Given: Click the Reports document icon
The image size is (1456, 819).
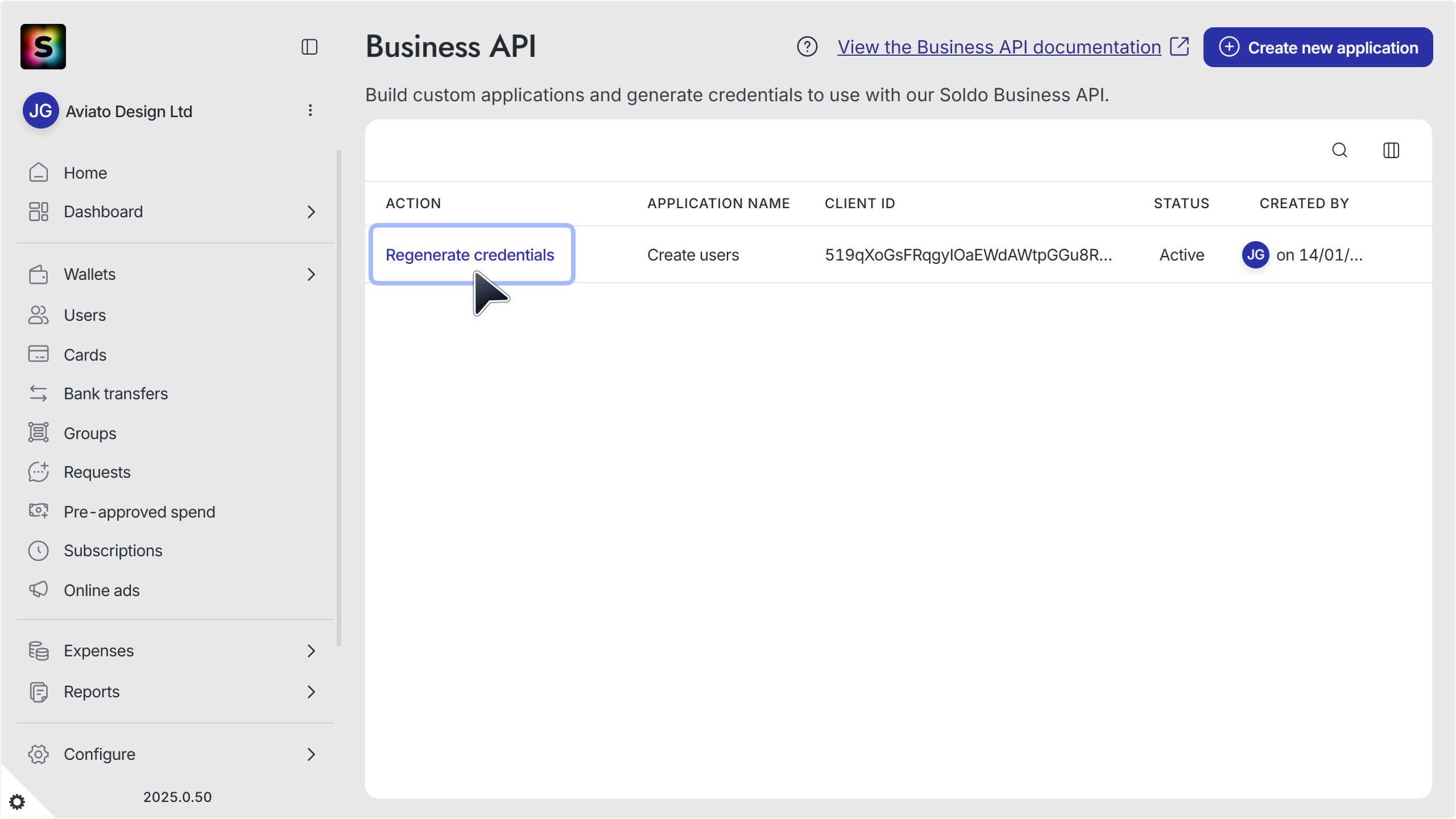Looking at the screenshot, I should (x=38, y=692).
